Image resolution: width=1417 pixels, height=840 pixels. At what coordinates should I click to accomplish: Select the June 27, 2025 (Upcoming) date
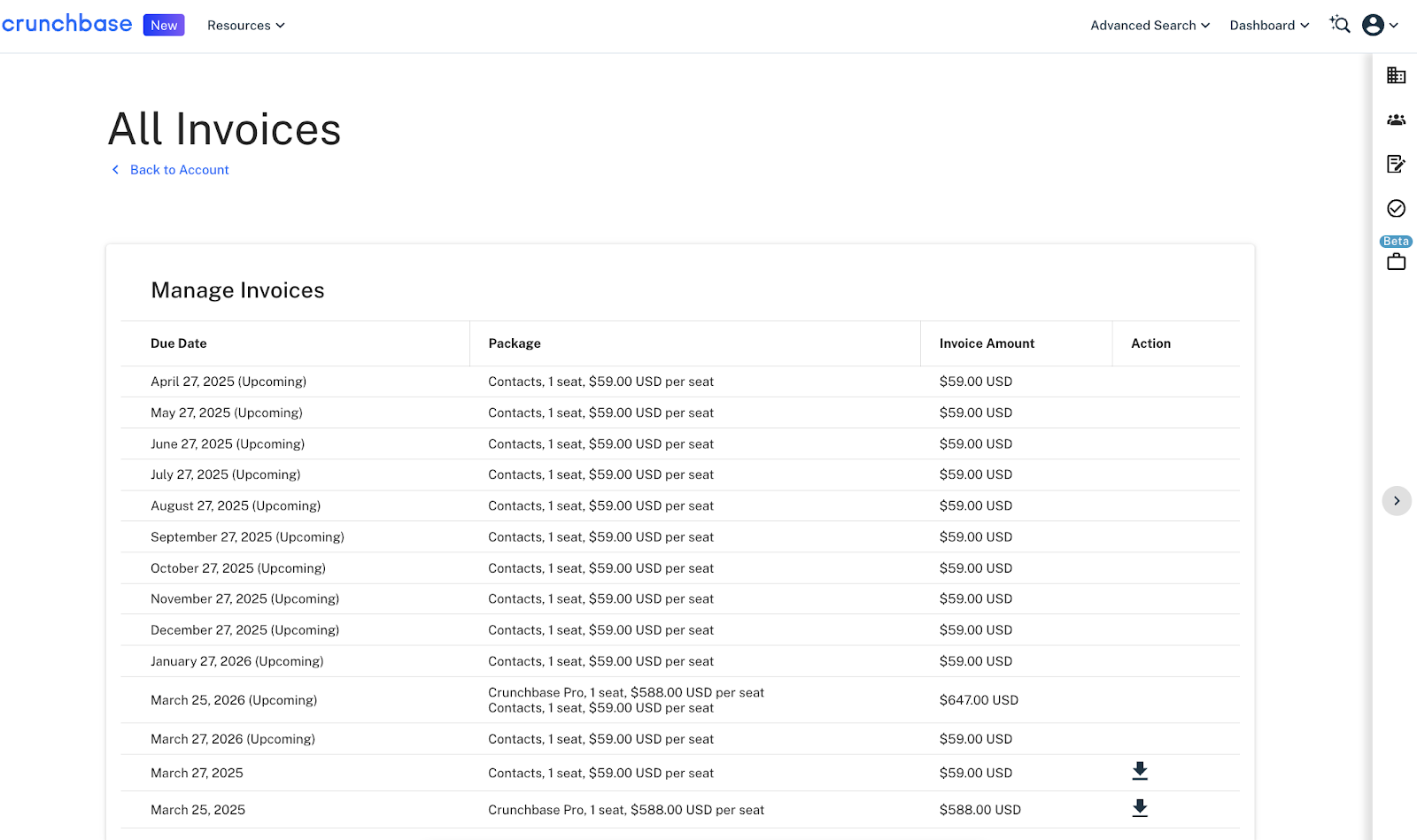(x=228, y=443)
